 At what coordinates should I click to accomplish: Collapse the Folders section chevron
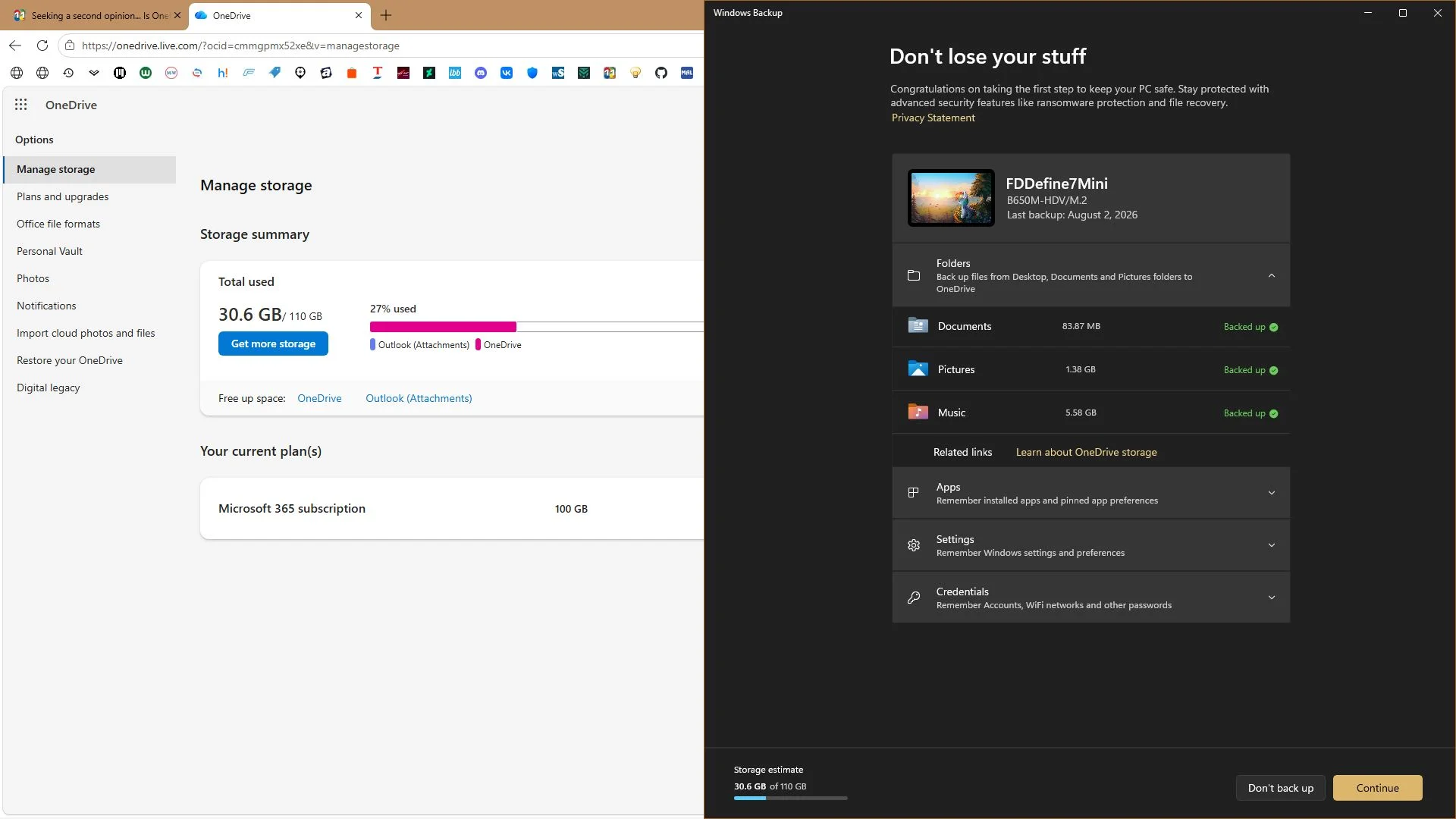(1272, 275)
